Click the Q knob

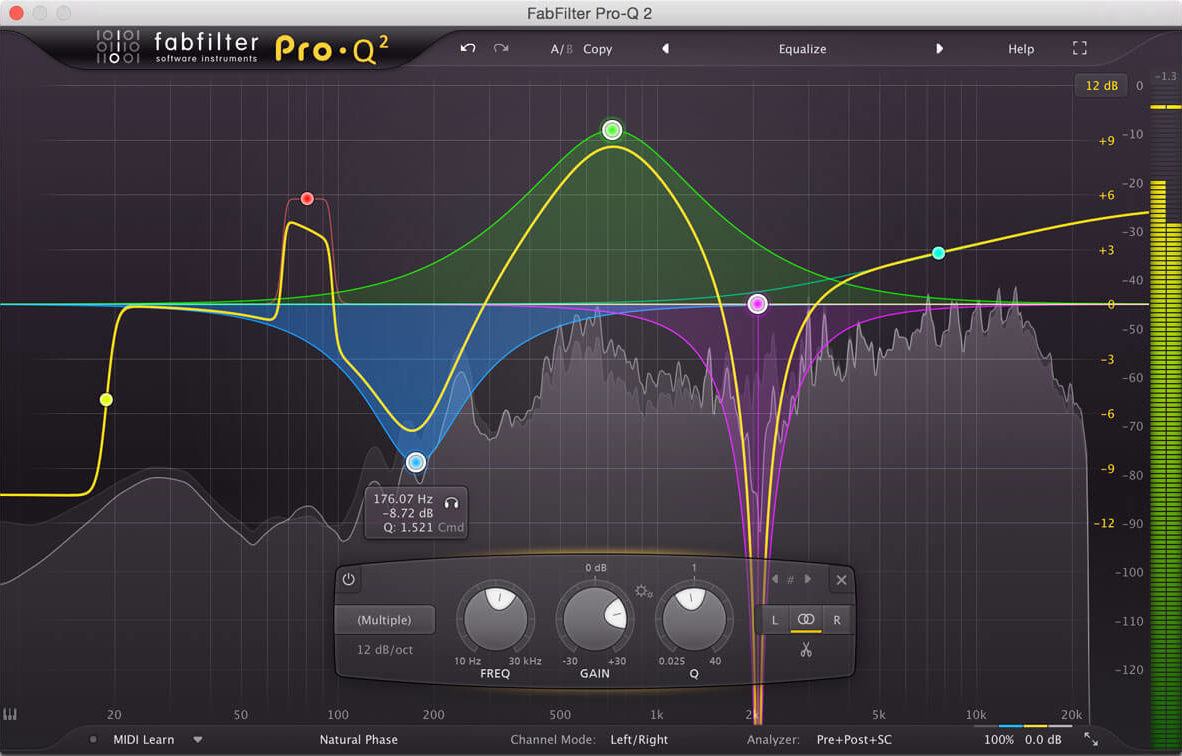(x=694, y=617)
